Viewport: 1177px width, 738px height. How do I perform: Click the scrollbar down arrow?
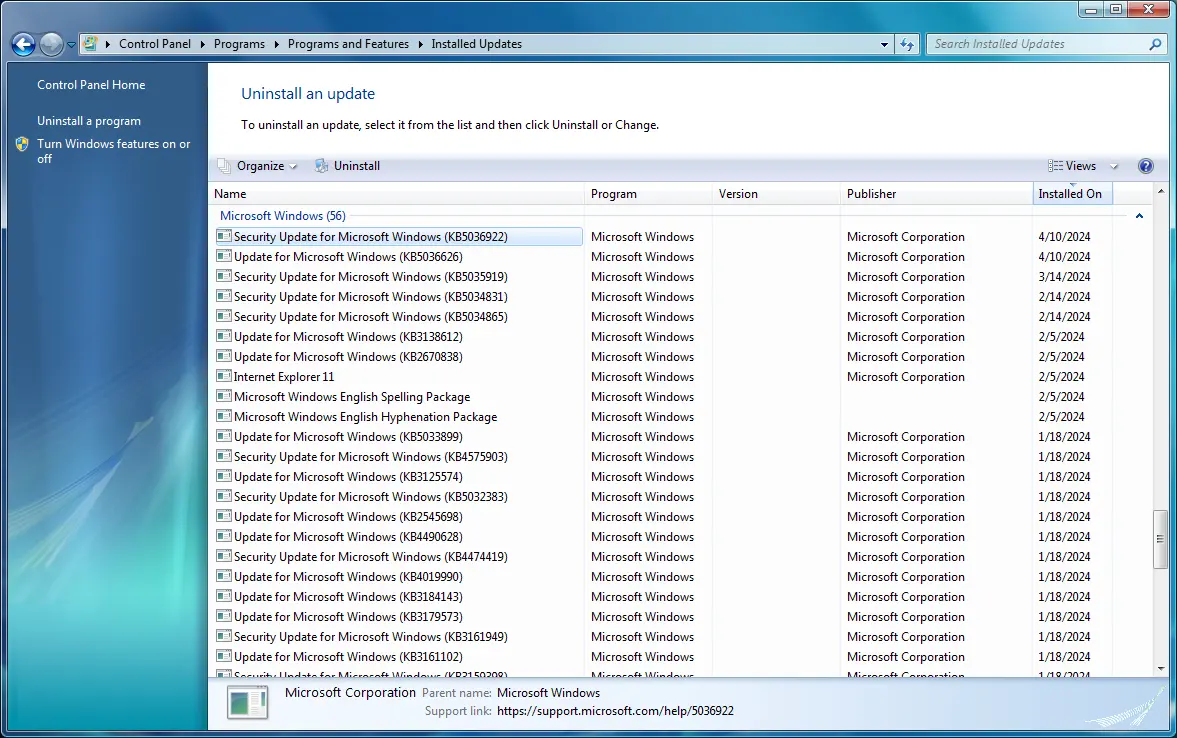[x=1160, y=668]
